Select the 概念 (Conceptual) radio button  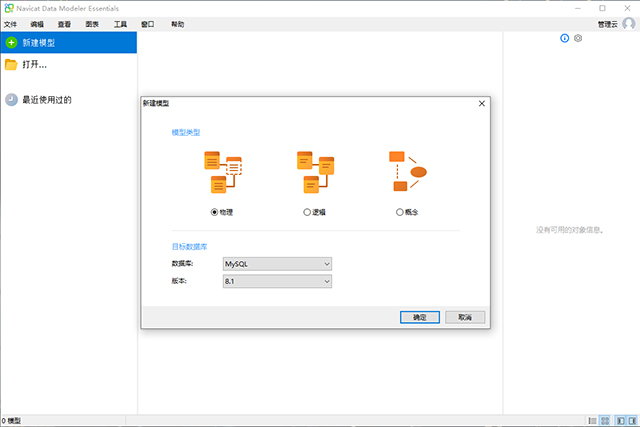tap(400, 212)
